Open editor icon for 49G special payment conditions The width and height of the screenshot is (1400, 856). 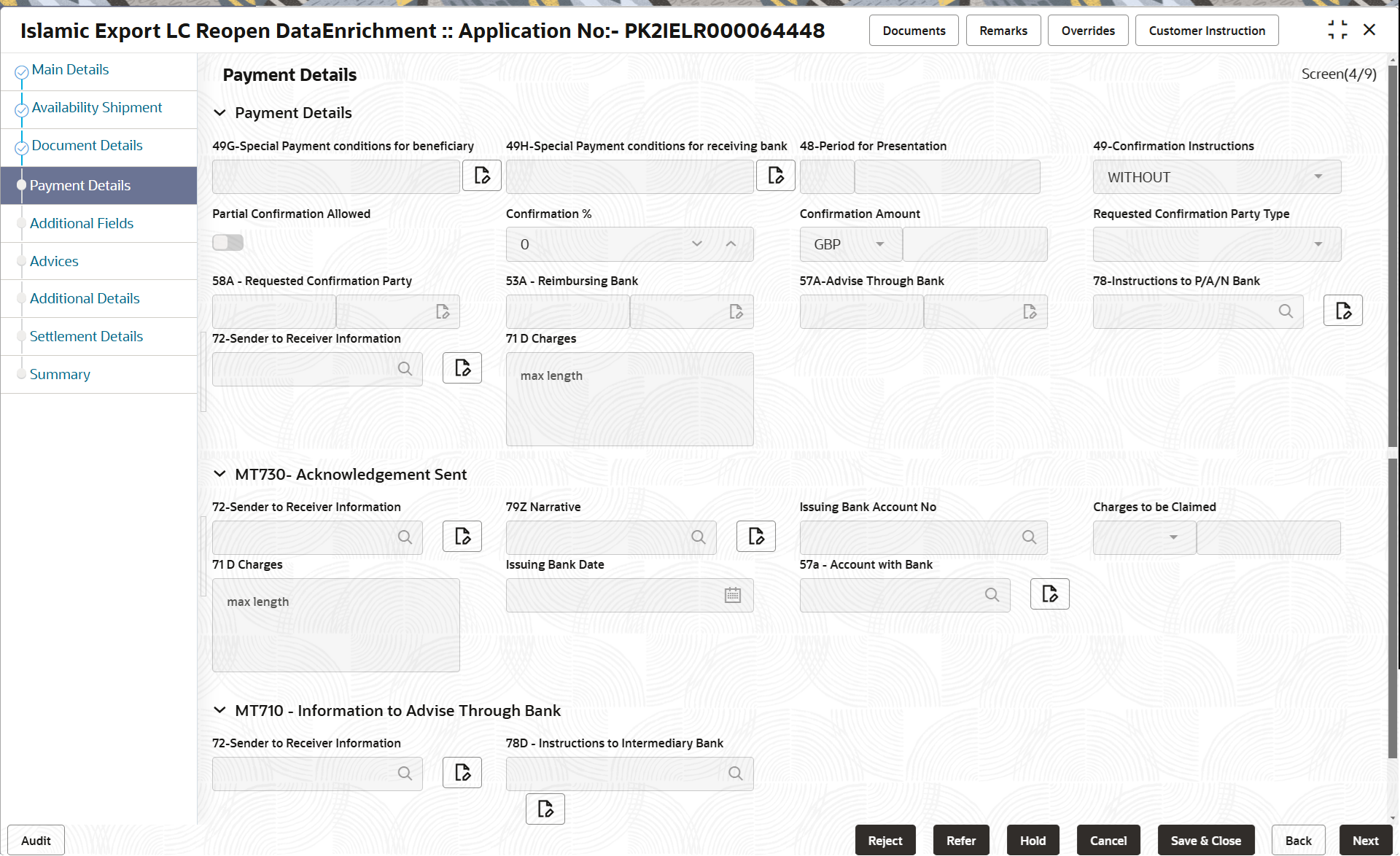(x=482, y=176)
